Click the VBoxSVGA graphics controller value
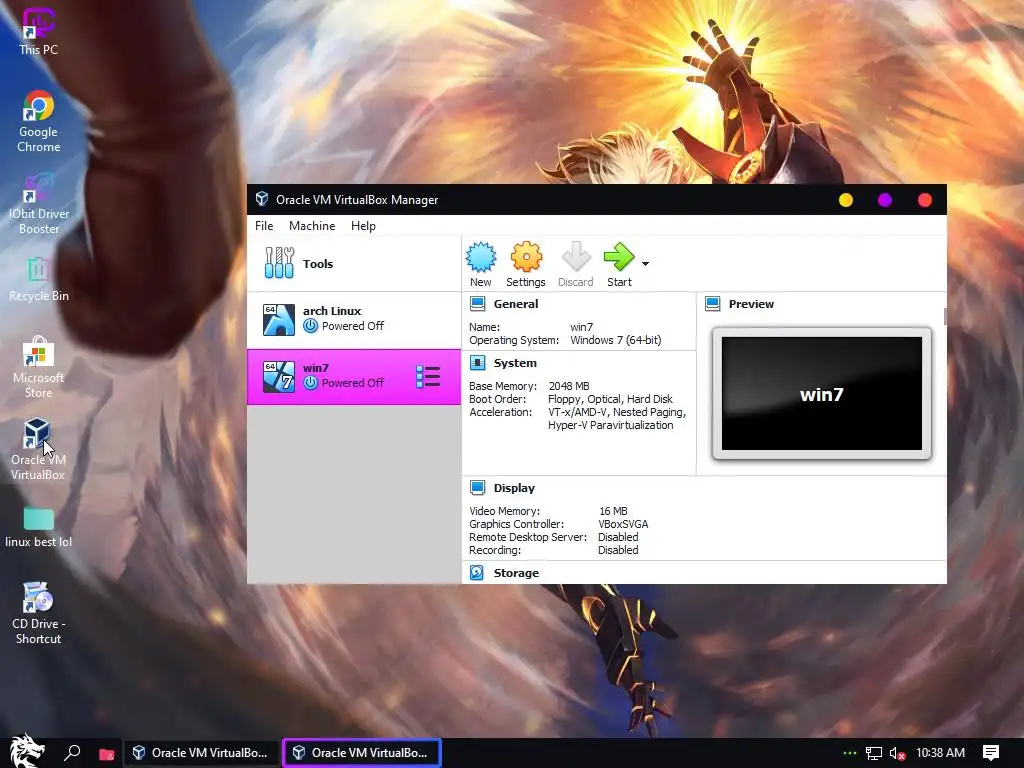Viewport: 1024px width, 768px height. [623, 524]
